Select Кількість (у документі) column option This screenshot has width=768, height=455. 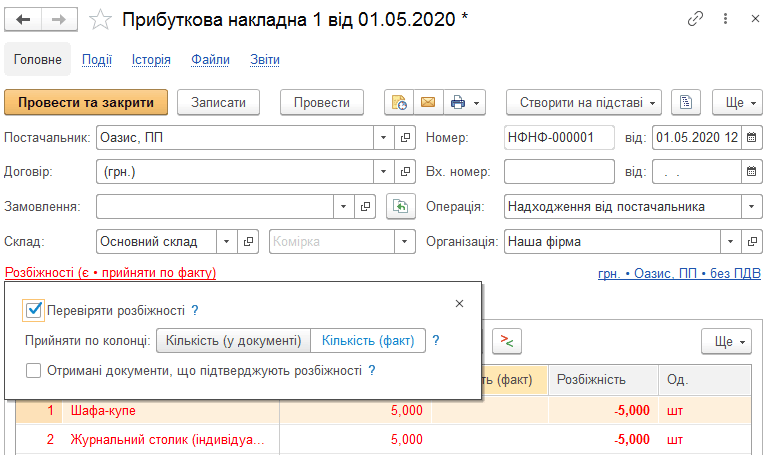tap(233, 340)
